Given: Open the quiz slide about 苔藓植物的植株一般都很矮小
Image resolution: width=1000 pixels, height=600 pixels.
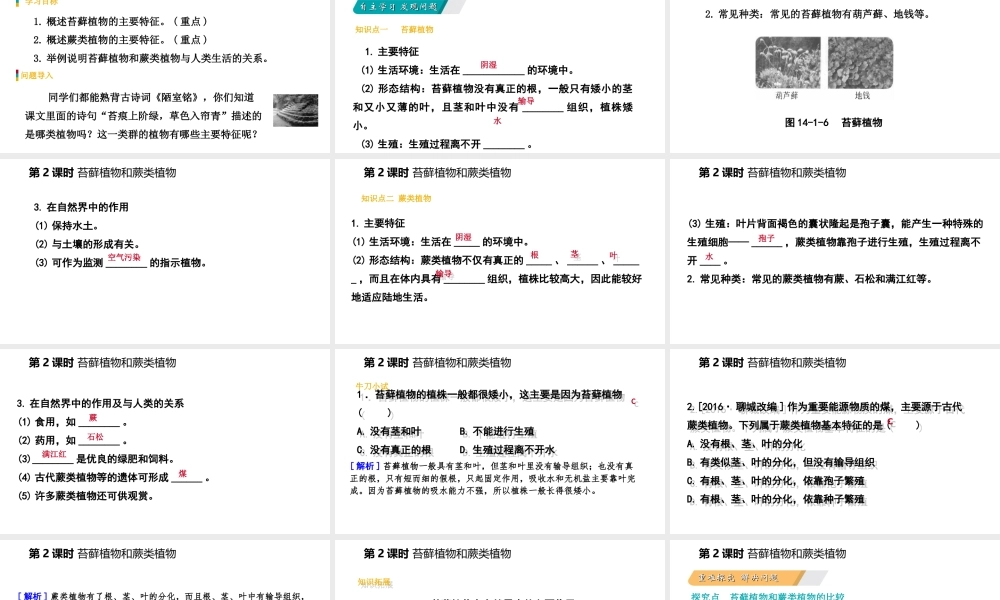Looking at the screenshot, I should pos(499,441).
